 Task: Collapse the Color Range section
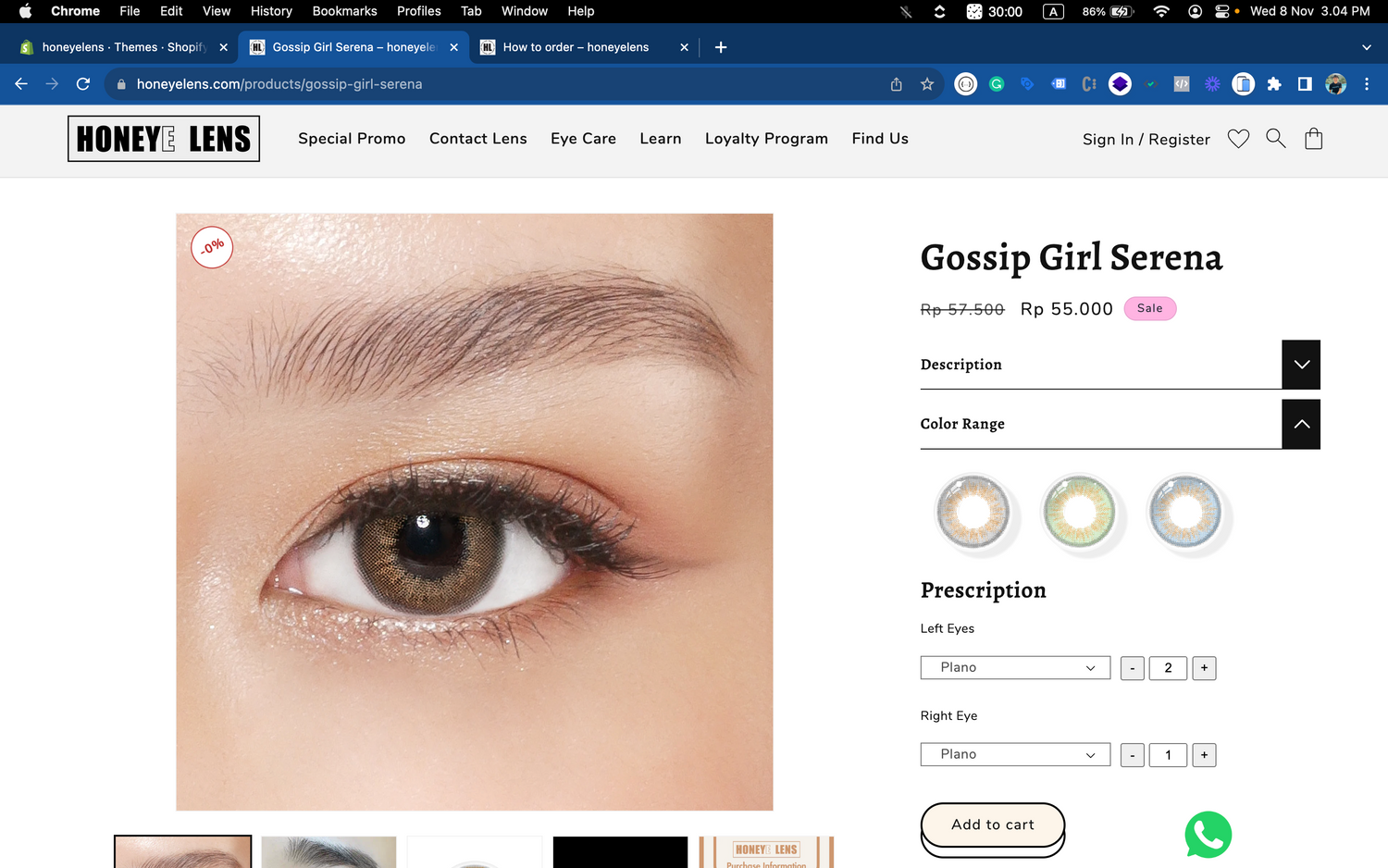(x=1300, y=424)
